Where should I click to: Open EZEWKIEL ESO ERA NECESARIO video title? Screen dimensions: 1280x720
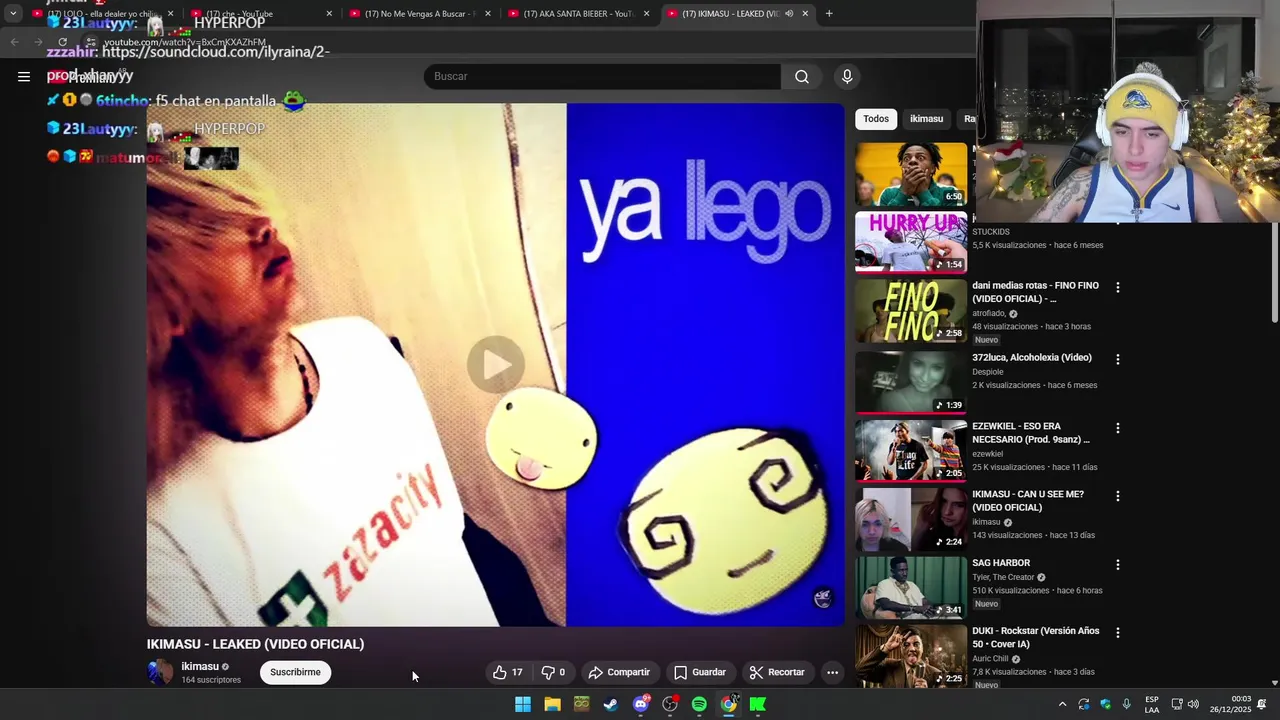pos(1031,433)
